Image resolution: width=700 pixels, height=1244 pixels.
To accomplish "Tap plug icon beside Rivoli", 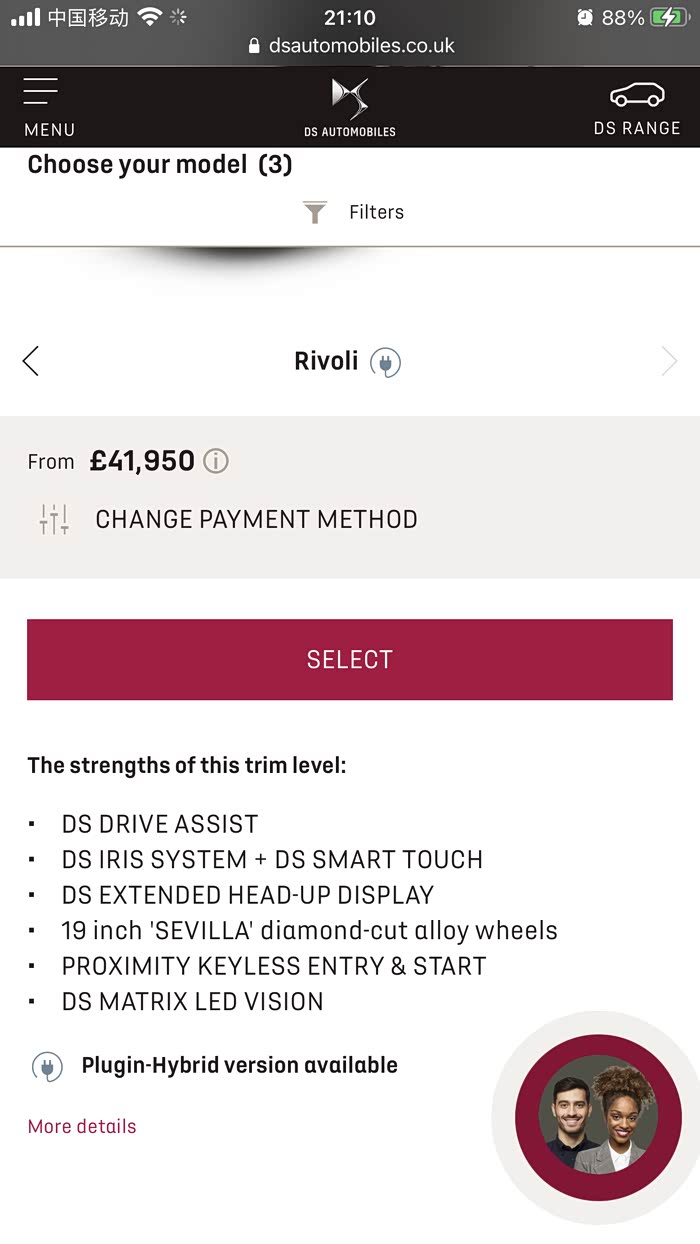I will pos(385,362).
